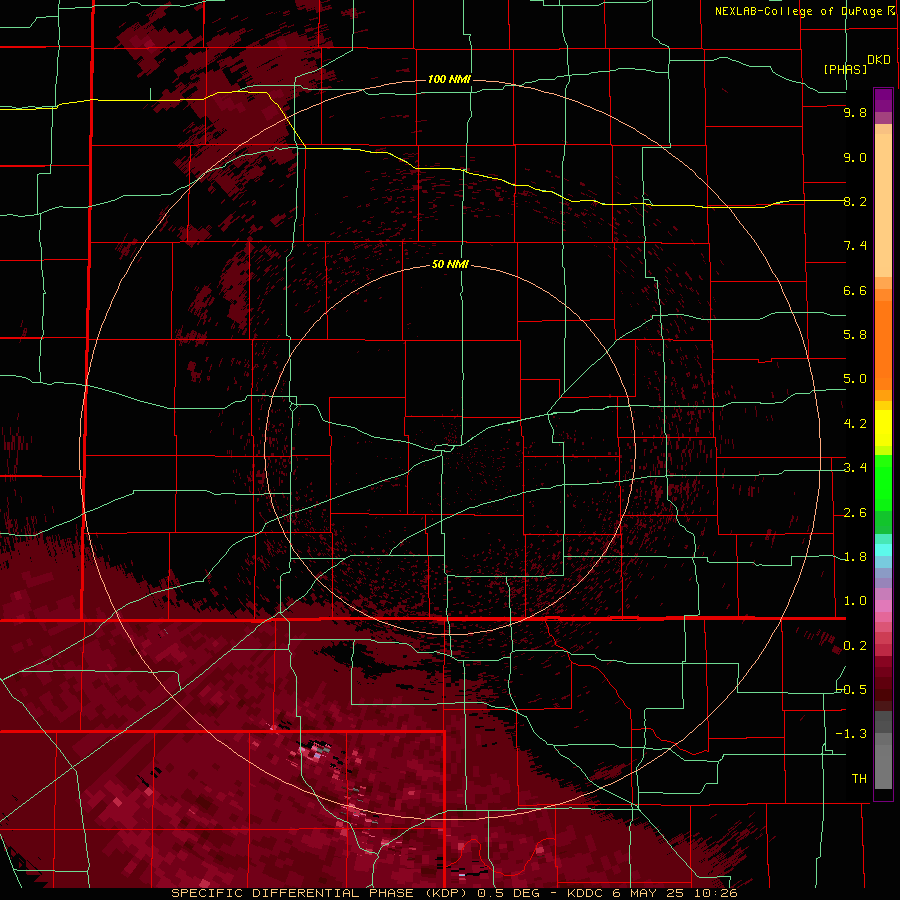
Task: Click the 10:26 timestamp in the caption
Action: [715, 893]
